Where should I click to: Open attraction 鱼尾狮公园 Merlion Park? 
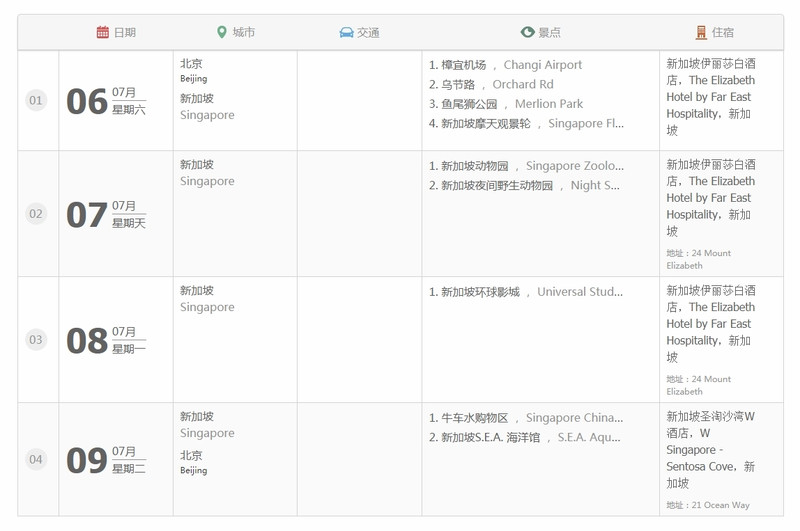pos(506,104)
